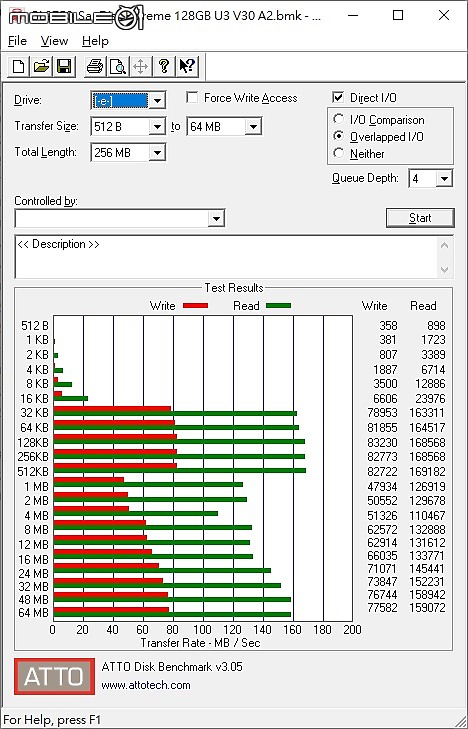Click the 32 KB row label
Screen dimensions: 468x729
point(34,413)
